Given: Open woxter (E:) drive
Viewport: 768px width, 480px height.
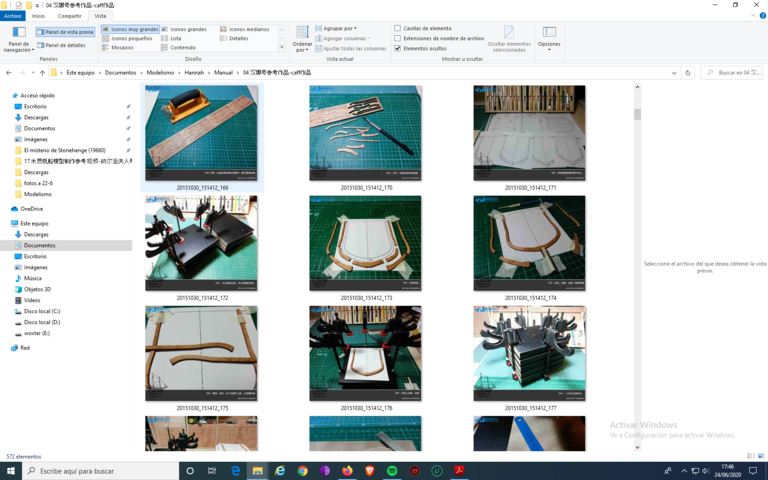Looking at the screenshot, I should [37, 333].
